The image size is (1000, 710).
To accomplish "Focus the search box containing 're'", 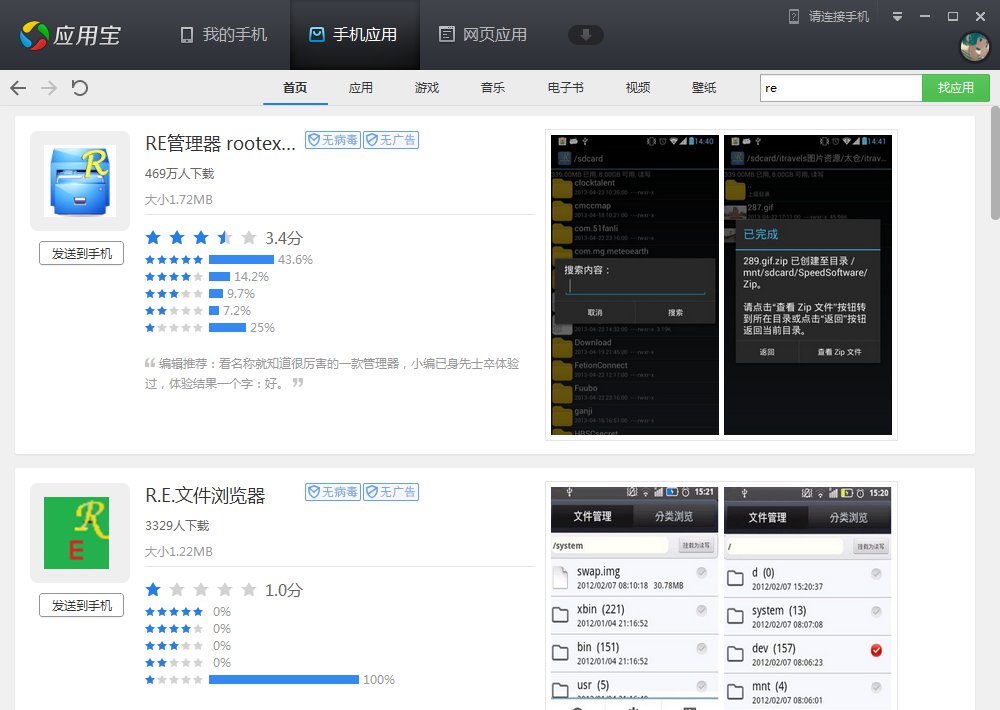I will (841, 88).
